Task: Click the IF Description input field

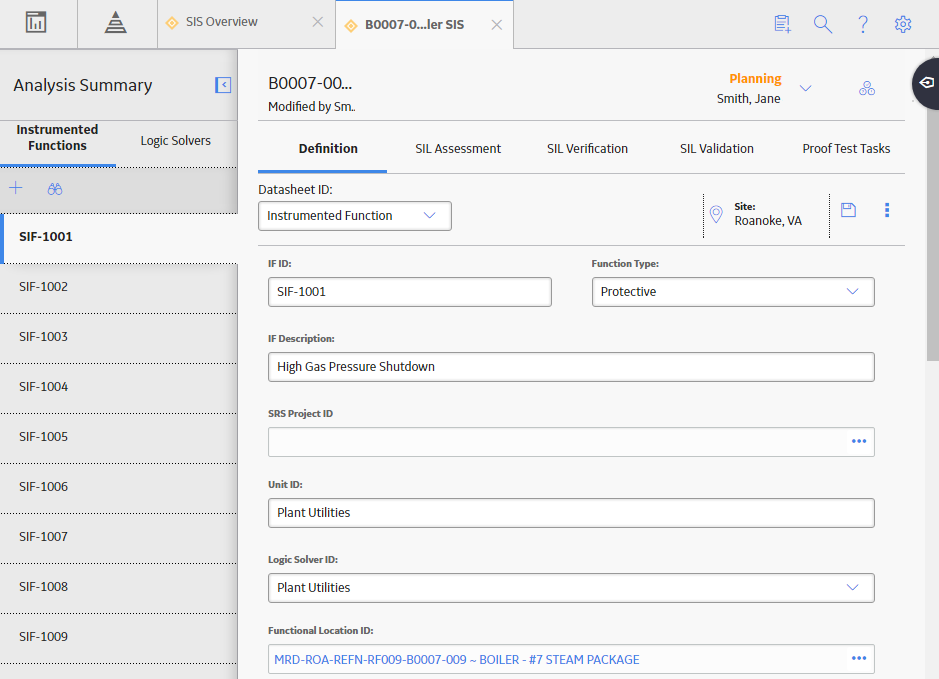Action: pos(571,367)
